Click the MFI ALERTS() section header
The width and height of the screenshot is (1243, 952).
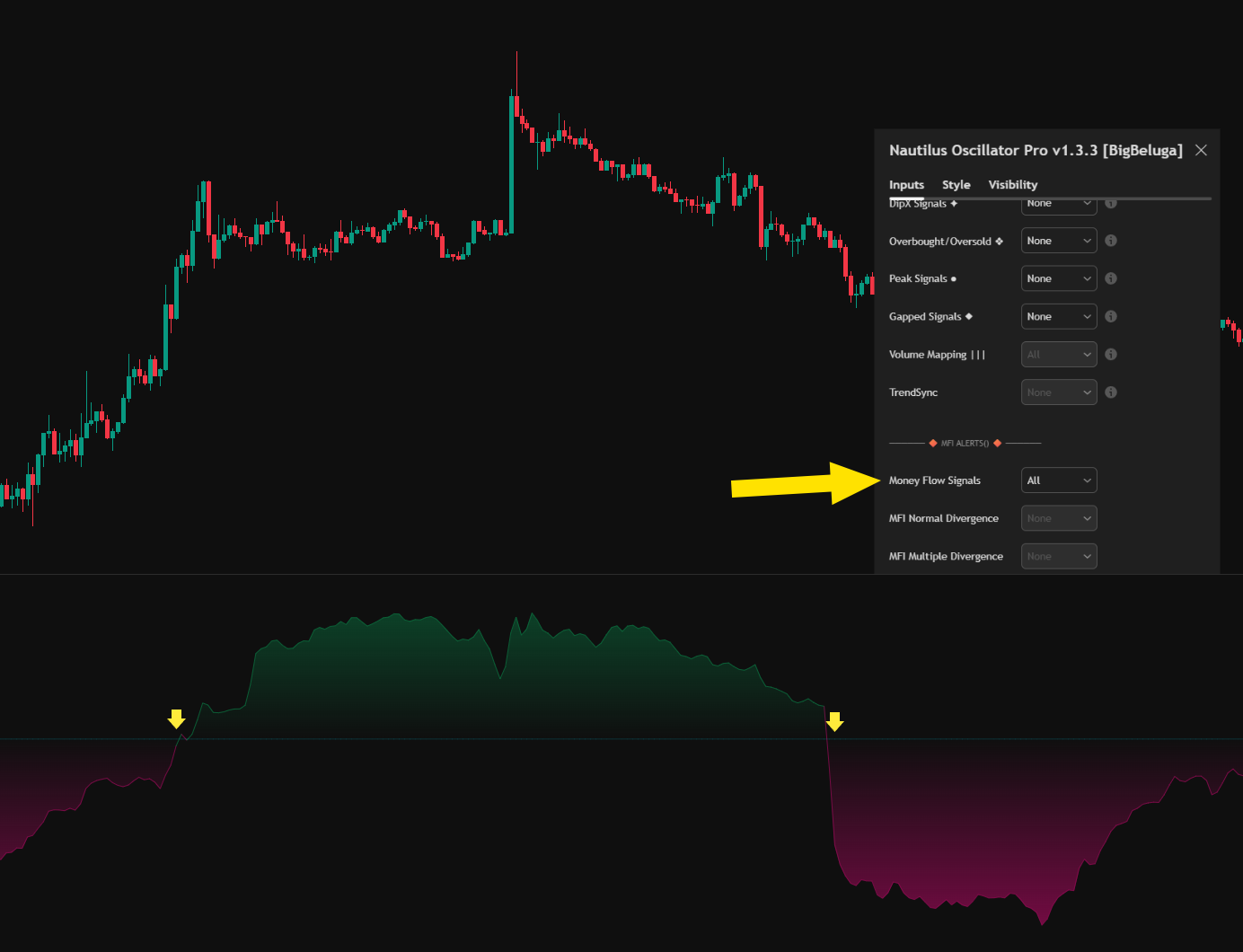click(965, 443)
